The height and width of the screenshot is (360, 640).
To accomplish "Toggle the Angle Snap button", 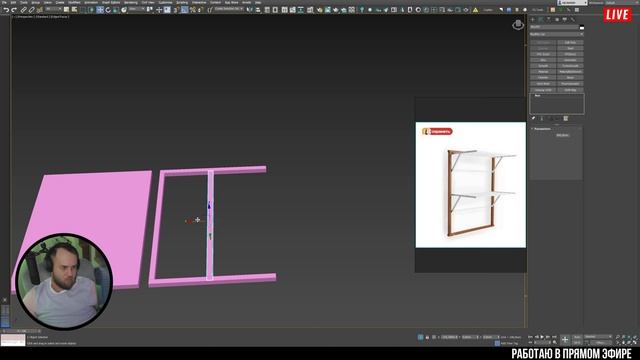I will 184,9.
